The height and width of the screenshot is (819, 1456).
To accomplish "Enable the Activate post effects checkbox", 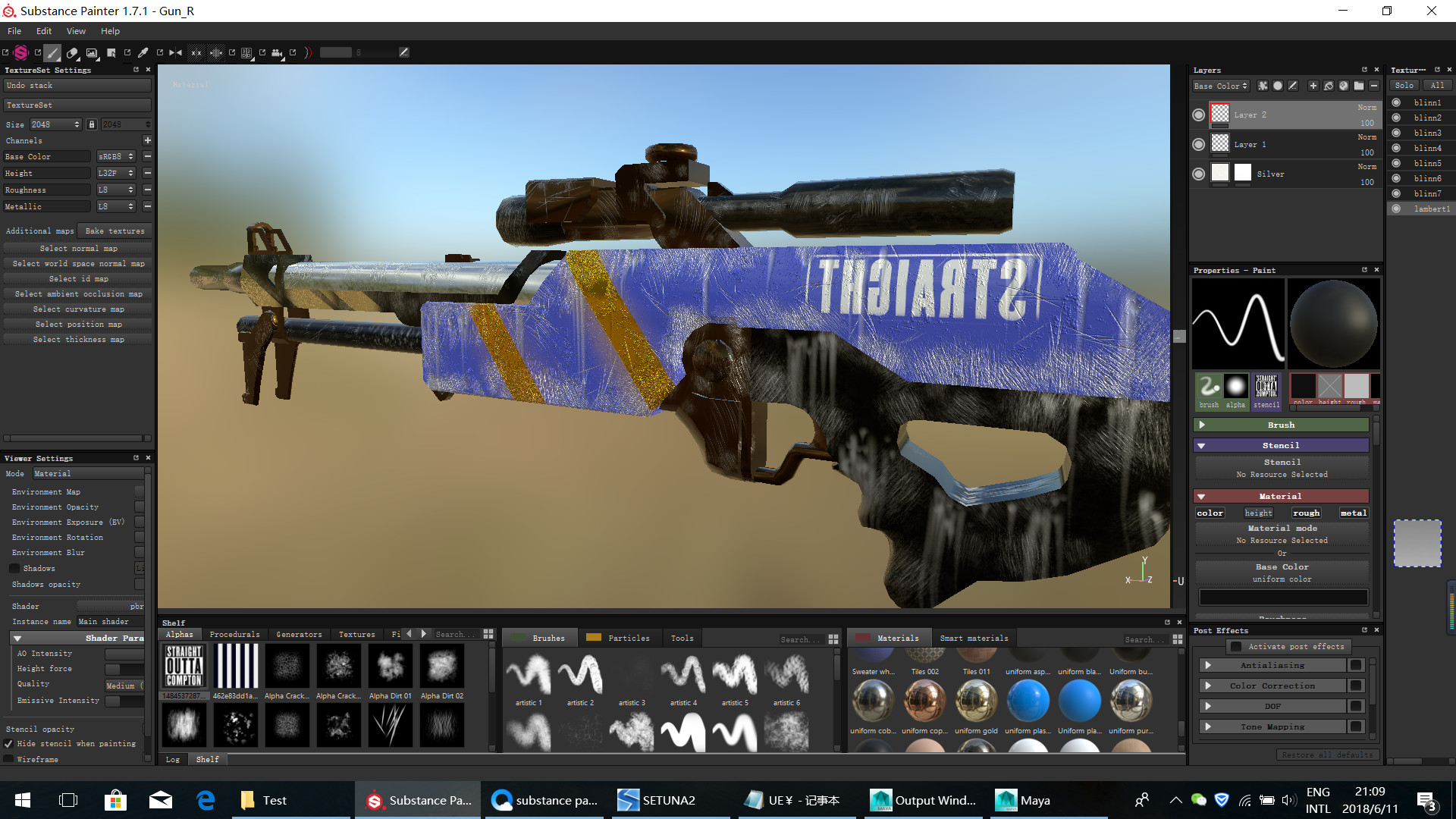I will (x=1236, y=647).
